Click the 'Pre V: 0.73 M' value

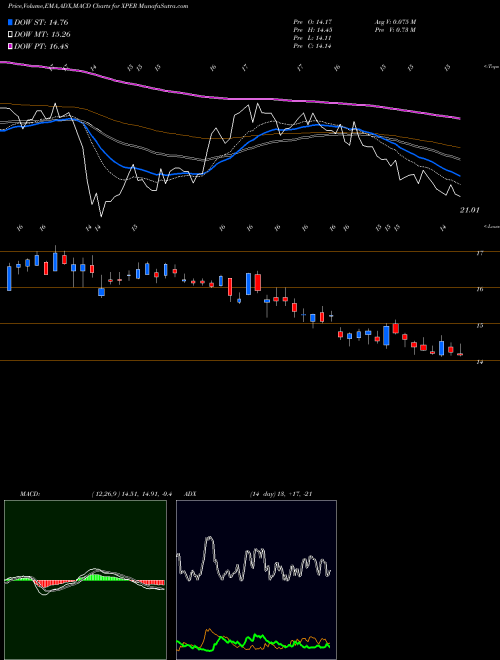pos(395,30)
